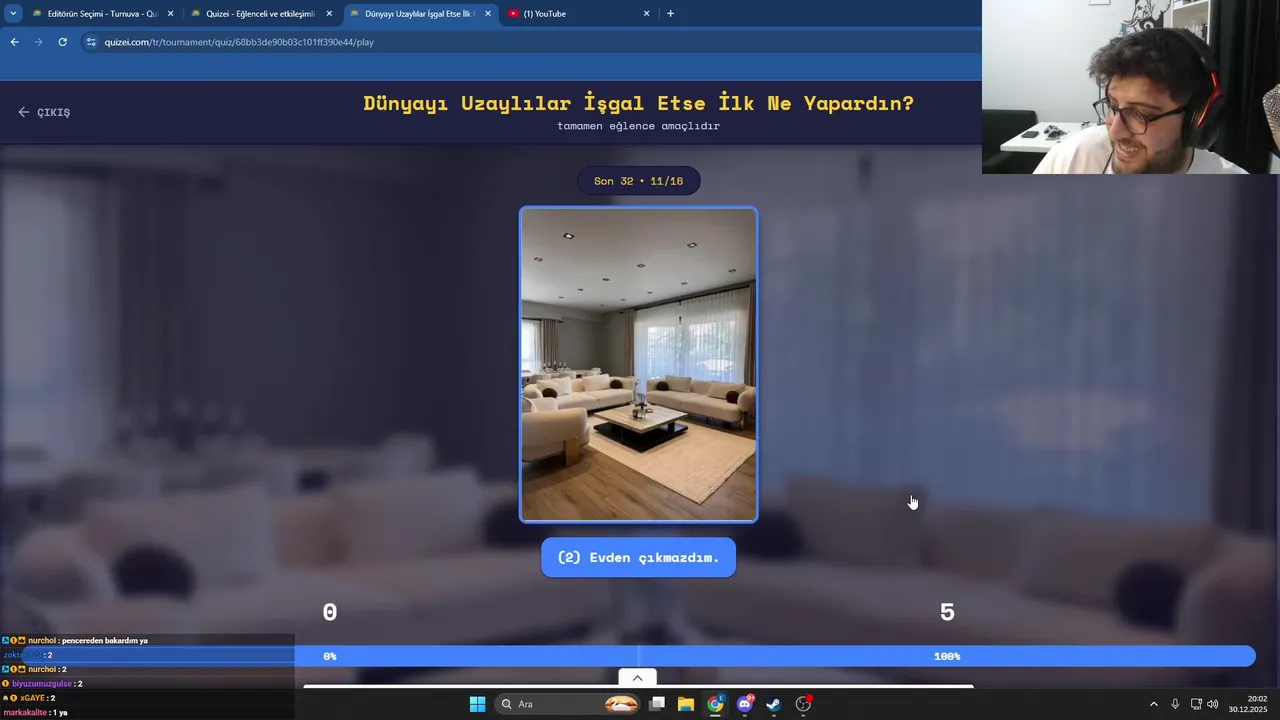This screenshot has width=1280, height=720.
Task: Click the site info icon in address bar
Action: tap(91, 42)
